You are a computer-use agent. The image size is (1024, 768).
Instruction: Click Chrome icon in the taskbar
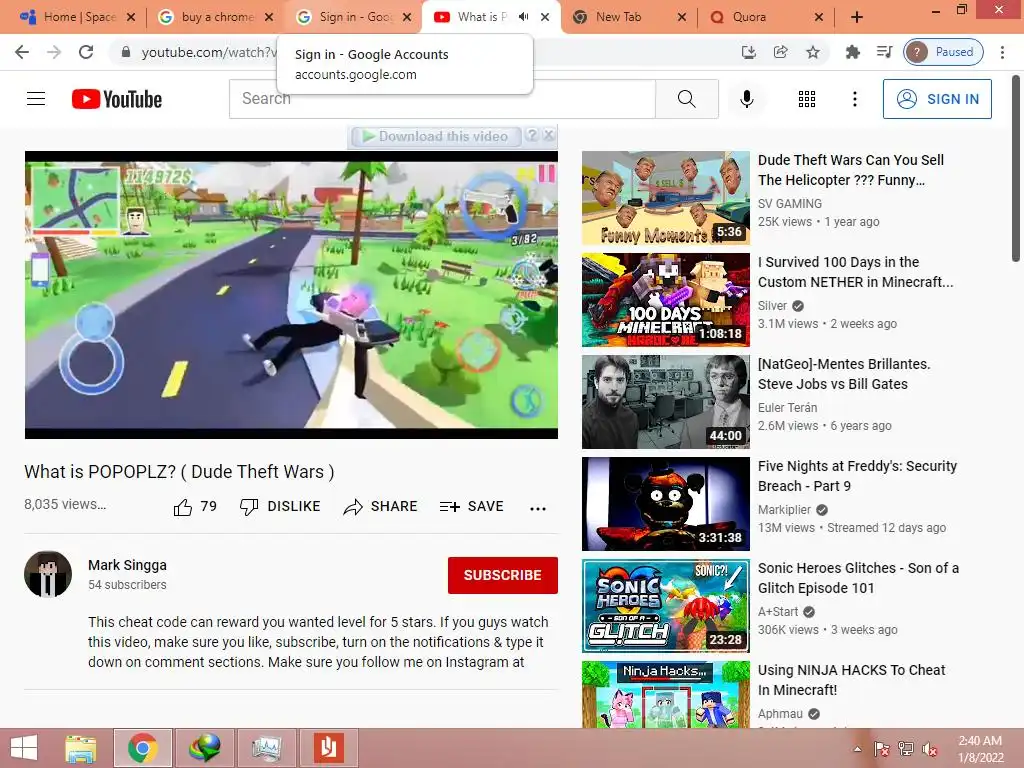(x=143, y=748)
